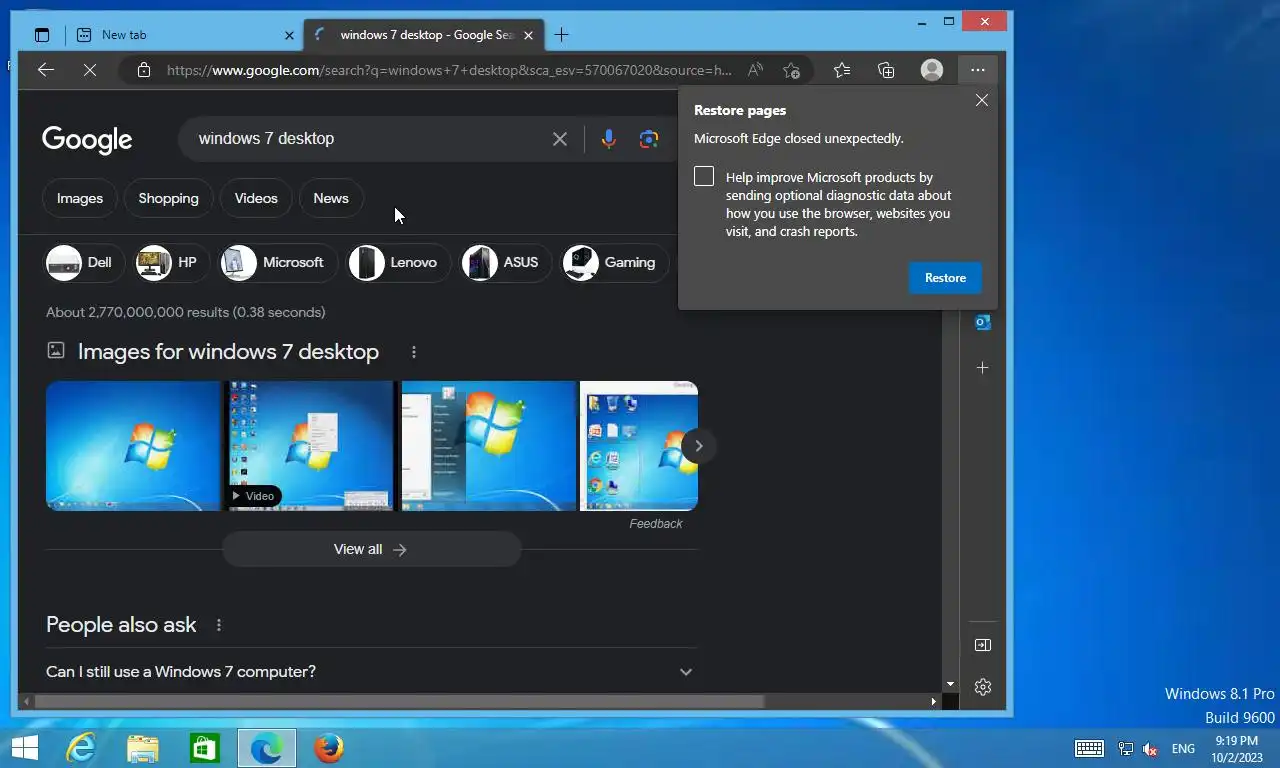This screenshot has height=768, width=1280.
Task: Expand Can I still use a Windows 7 computer
Action: click(x=370, y=672)
